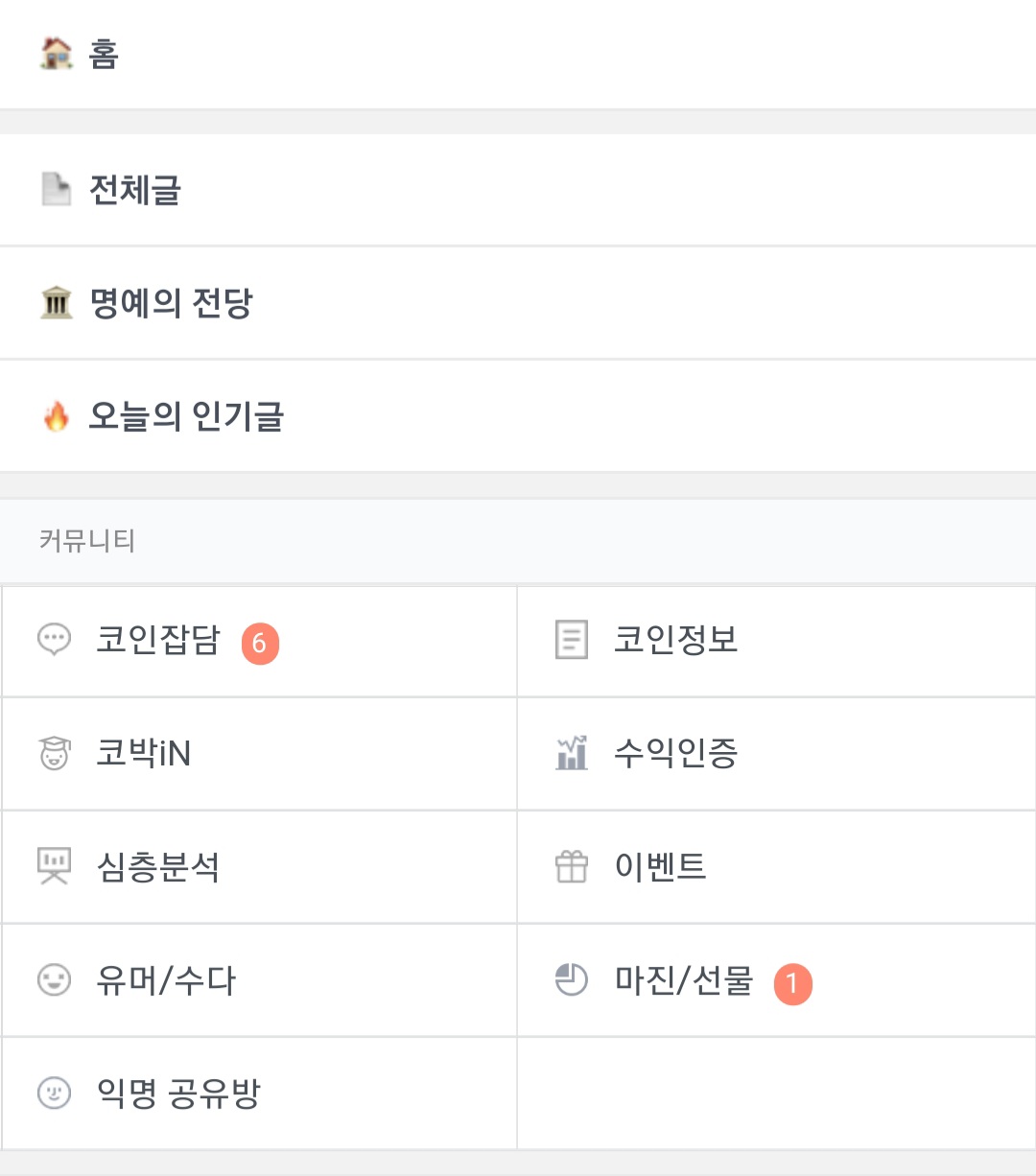Tap the smiley icon for 유머/수다

tap(54, 979)
